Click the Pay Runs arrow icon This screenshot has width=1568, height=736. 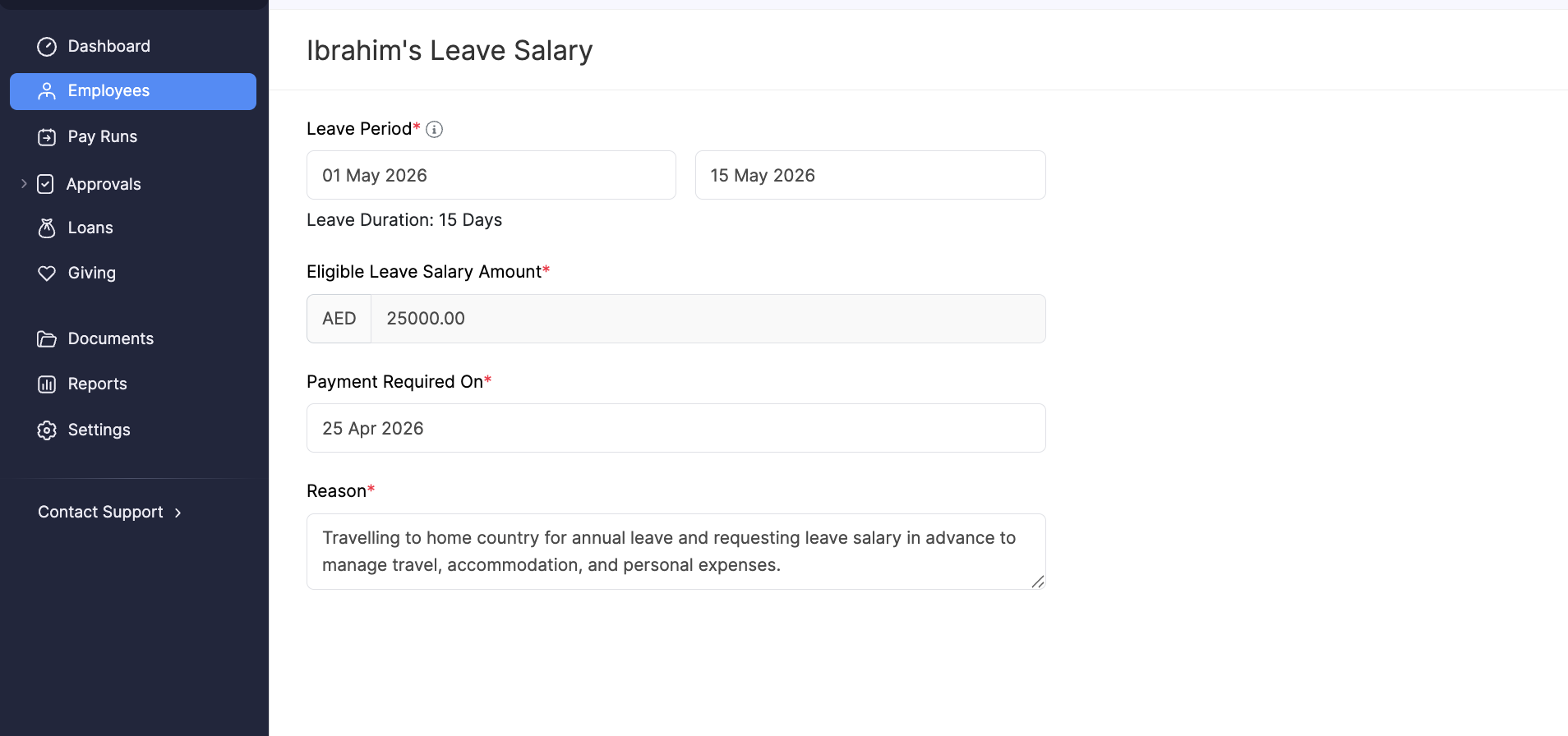[x=47, y=136]
